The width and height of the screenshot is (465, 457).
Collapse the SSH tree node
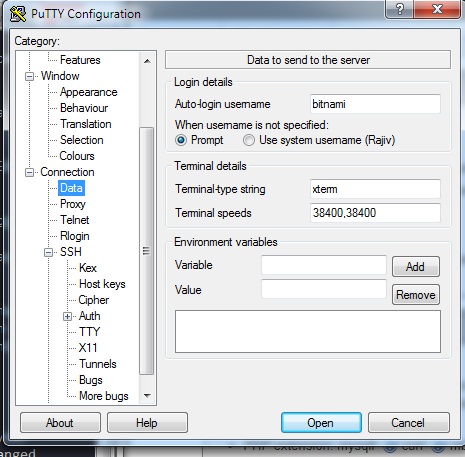click(48, 252)
